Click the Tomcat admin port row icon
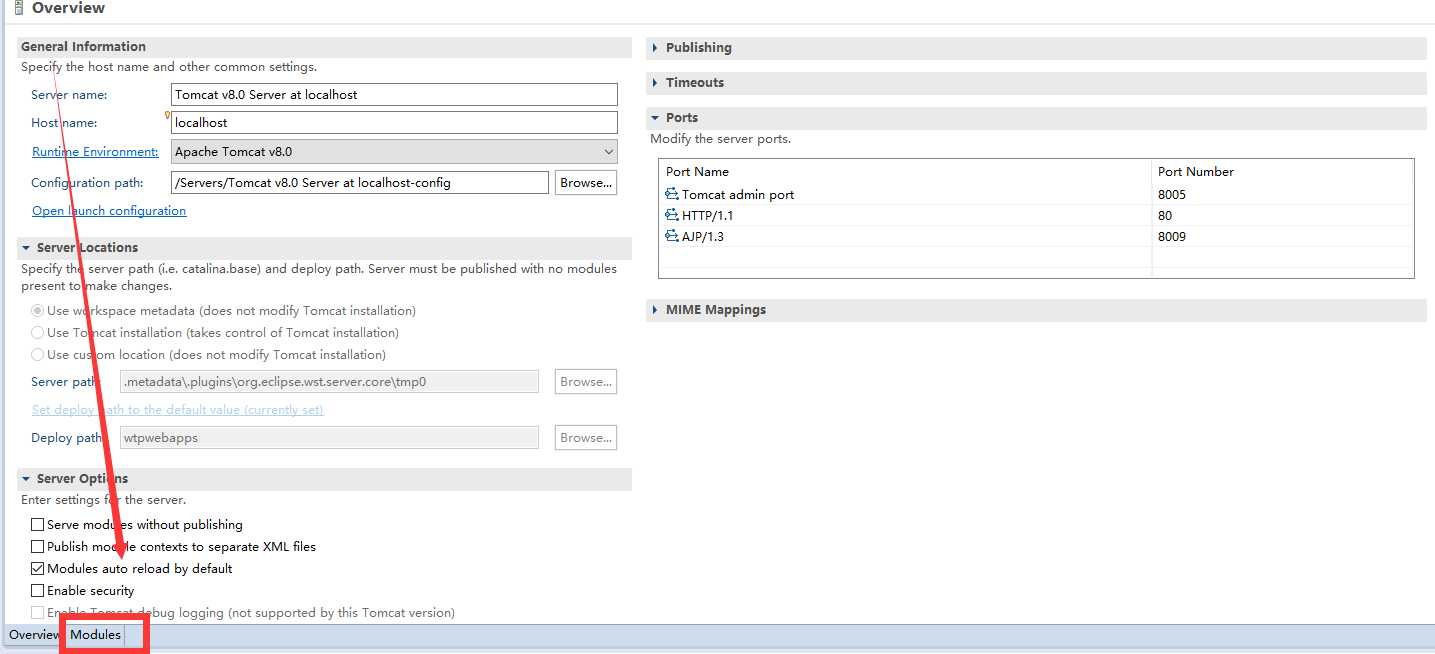 point(671,194)
